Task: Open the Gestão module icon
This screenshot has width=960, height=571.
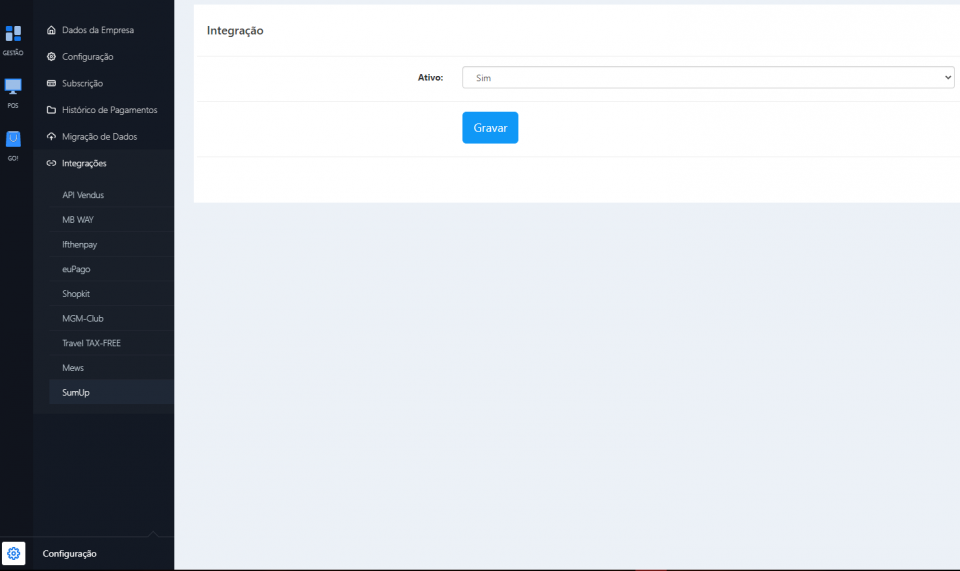Action: click(x=13, y=35)
